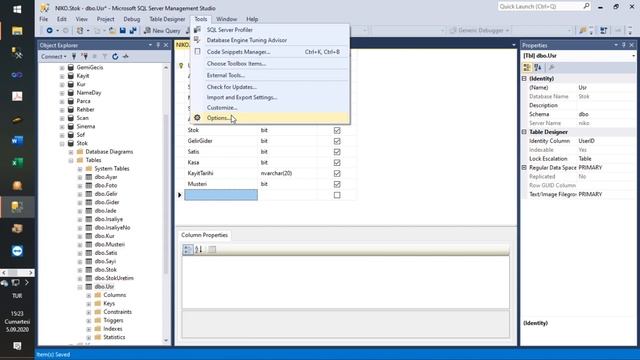
Task: Click the TeamViewer icon on taskbar
Action: (x=17, y=251)
